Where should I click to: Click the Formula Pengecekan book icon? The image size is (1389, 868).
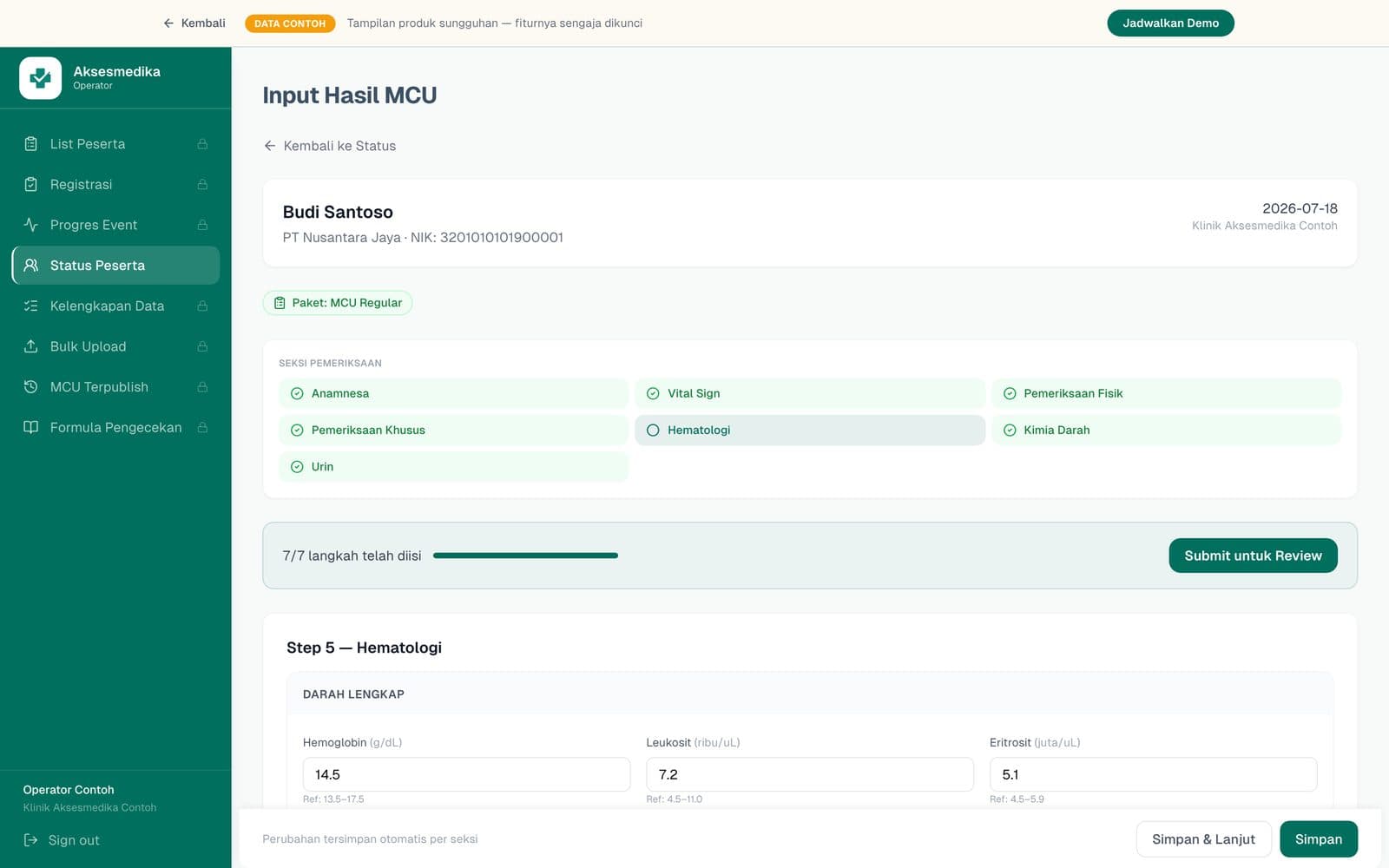(x=31, y=427)
